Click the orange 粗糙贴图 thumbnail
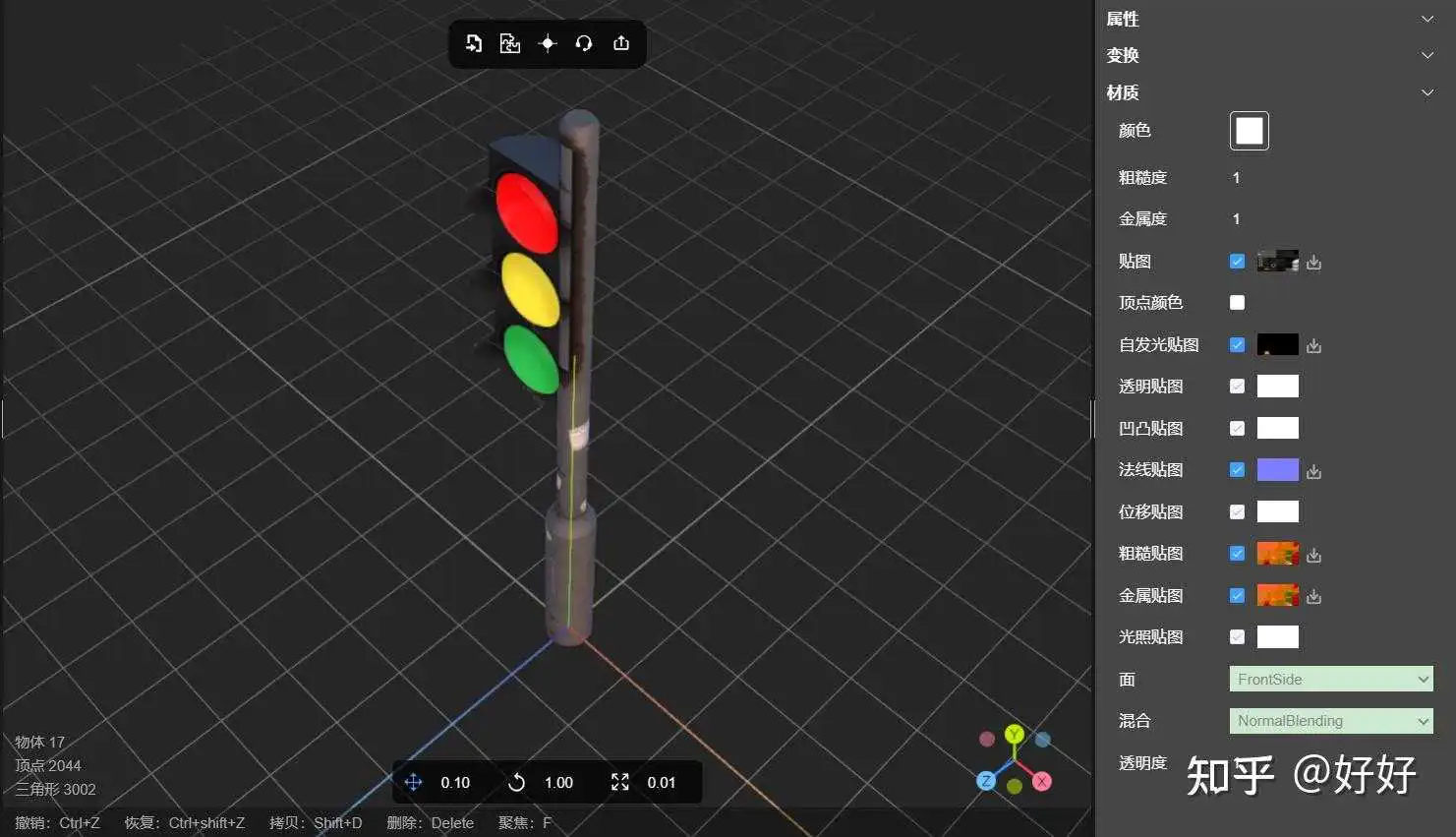Image resolution: width=1456 pixels, height=837 pixels. point(1278,554)
